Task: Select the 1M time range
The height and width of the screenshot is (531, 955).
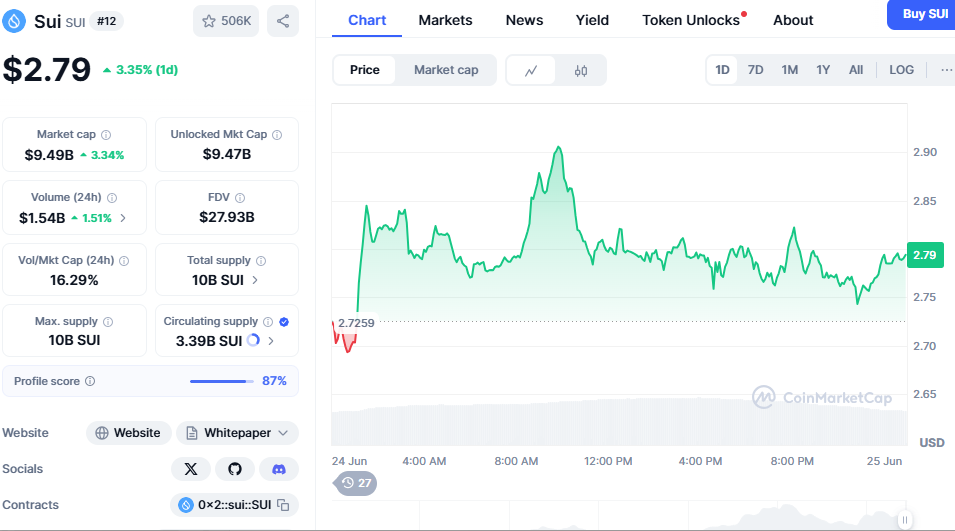Action: point(790,70)
